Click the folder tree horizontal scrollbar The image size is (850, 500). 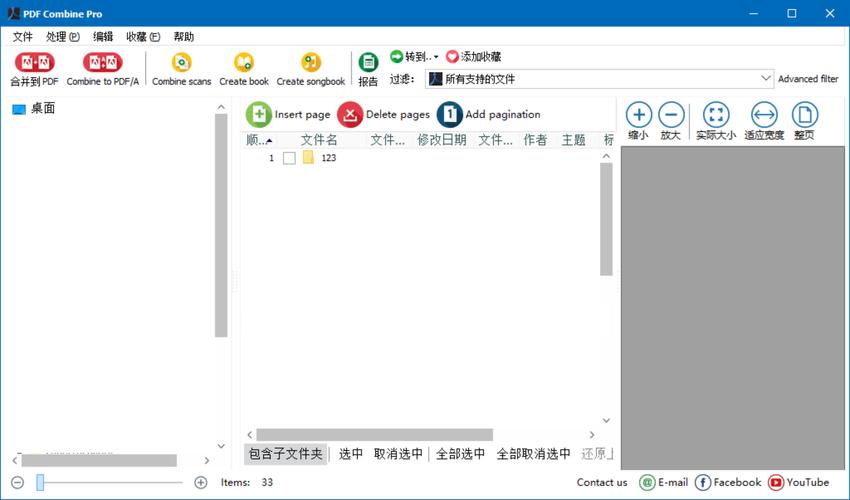(x=99, y=460)
